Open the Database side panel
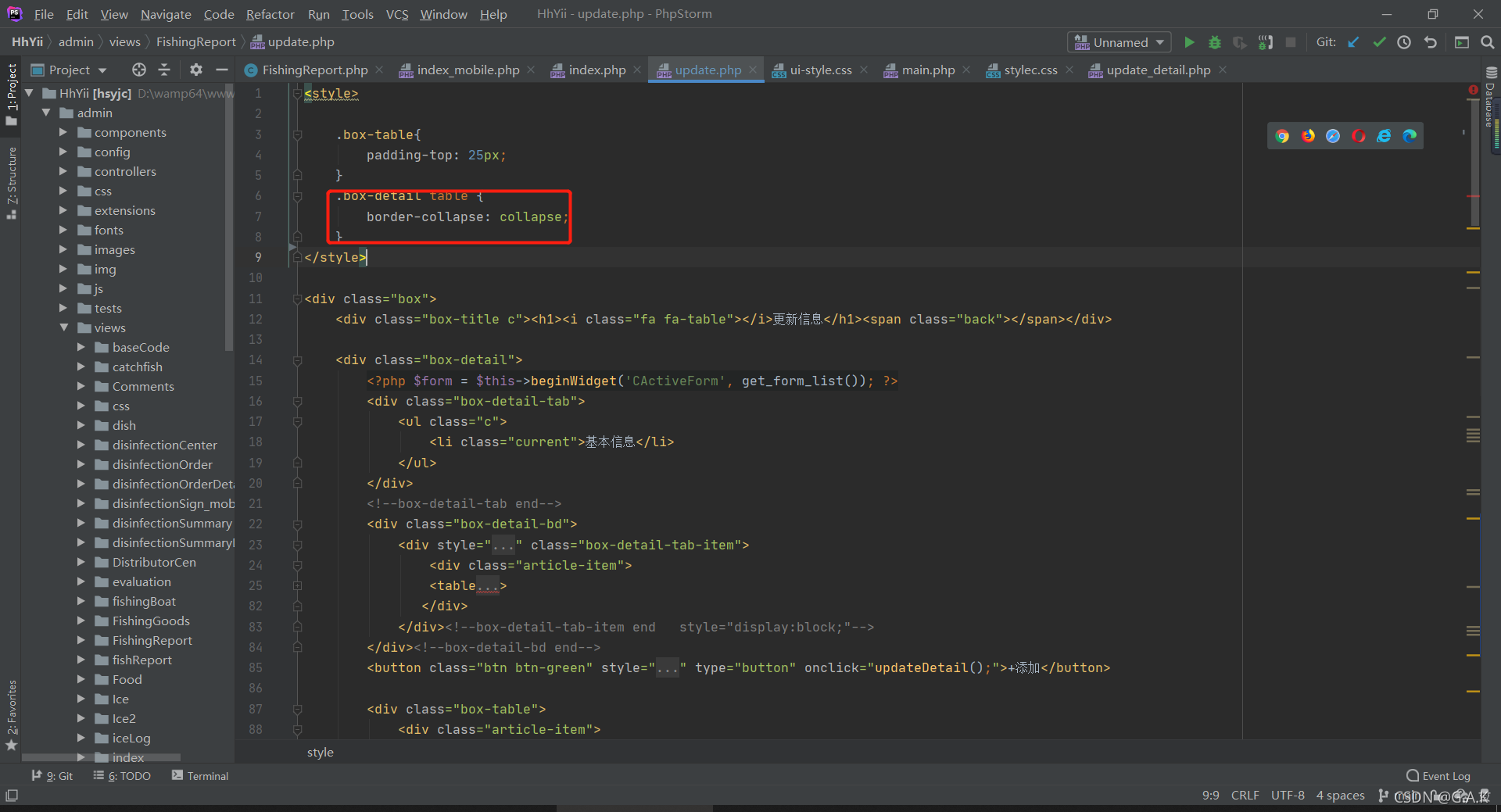The image size is (1501, 812). [1490, 98]
